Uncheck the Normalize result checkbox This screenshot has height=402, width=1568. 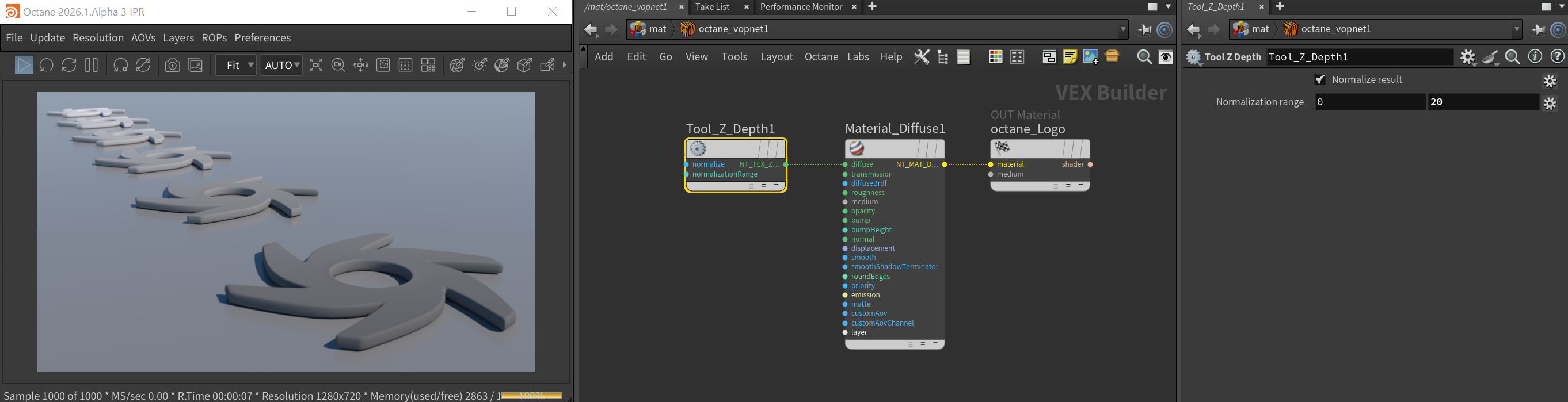(1320, 80)
